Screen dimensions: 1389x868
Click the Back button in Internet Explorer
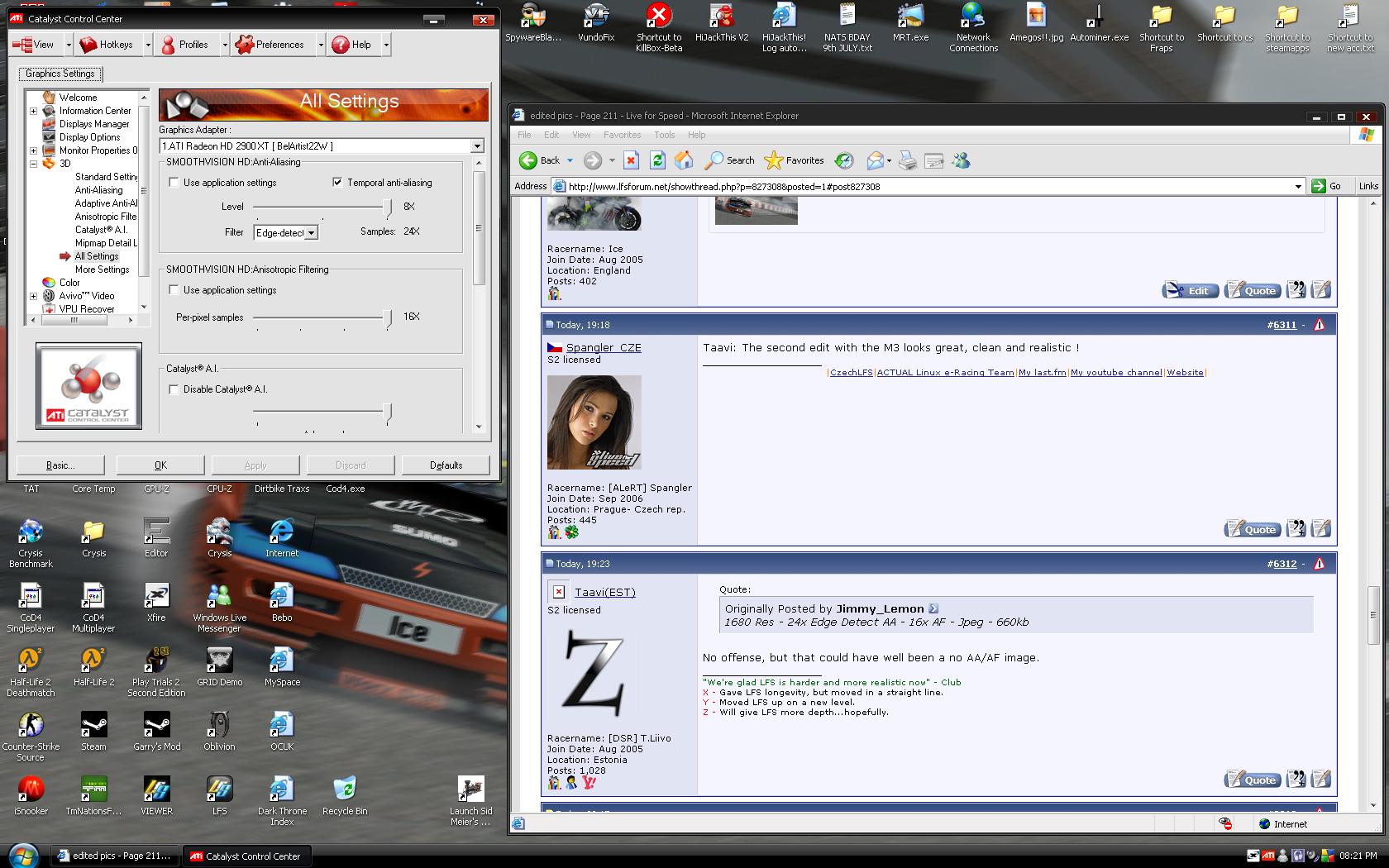pyautogui.click(x=539, y=160)
